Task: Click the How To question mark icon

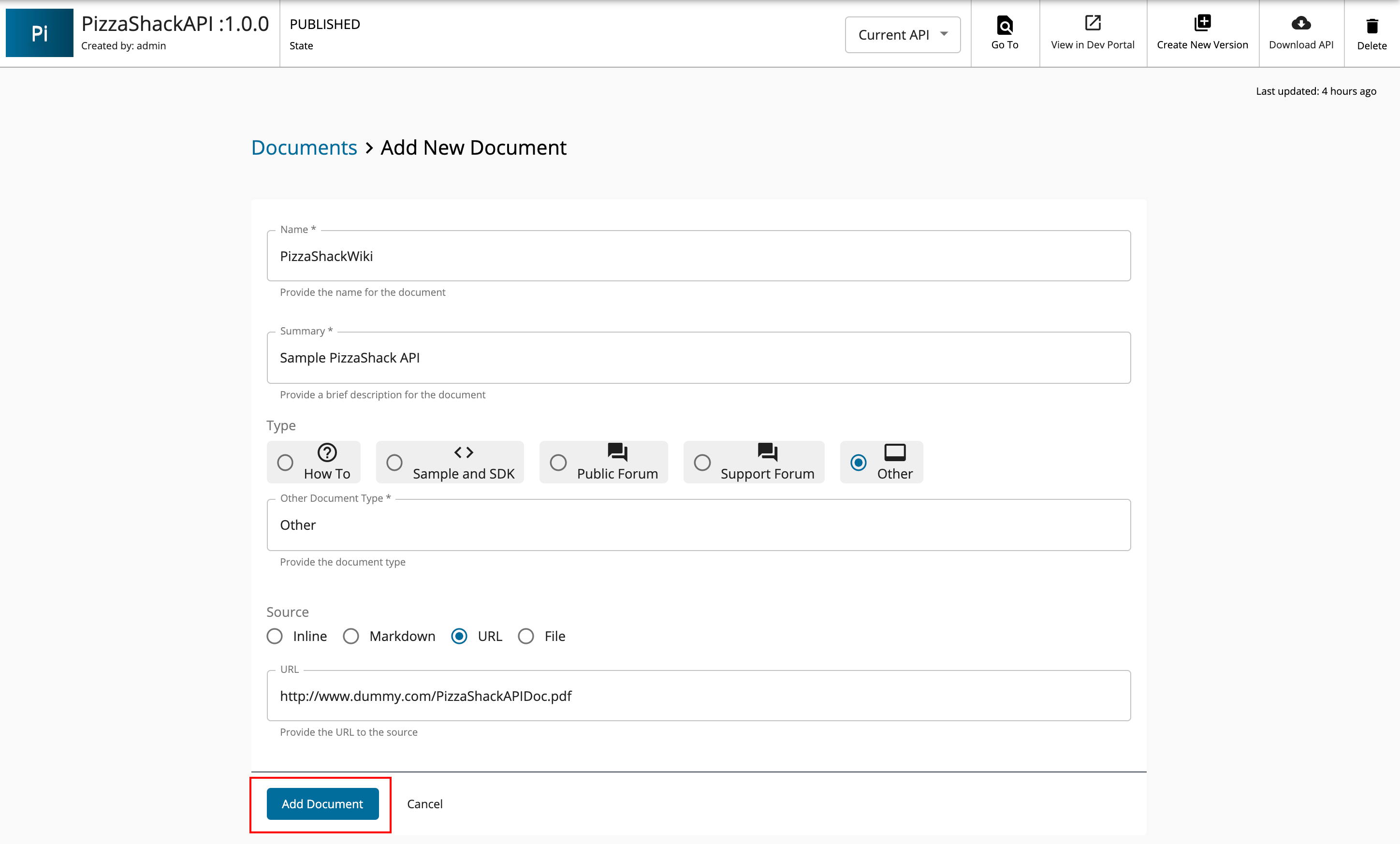Action: point(327,452)
